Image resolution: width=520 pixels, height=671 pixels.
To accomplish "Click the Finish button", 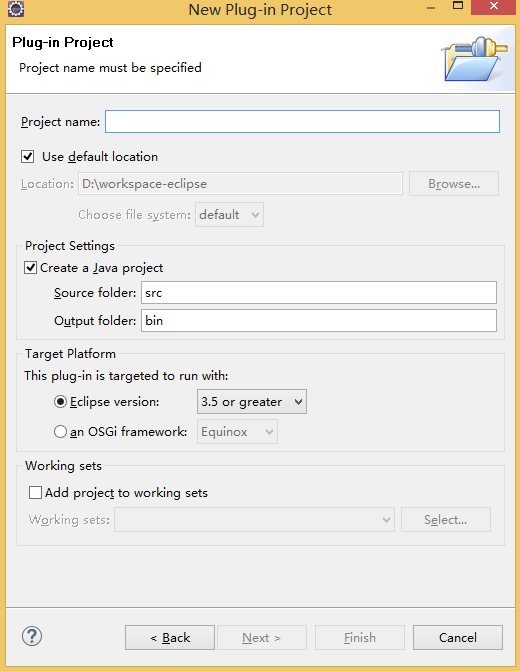I will [x=360, y=638].
